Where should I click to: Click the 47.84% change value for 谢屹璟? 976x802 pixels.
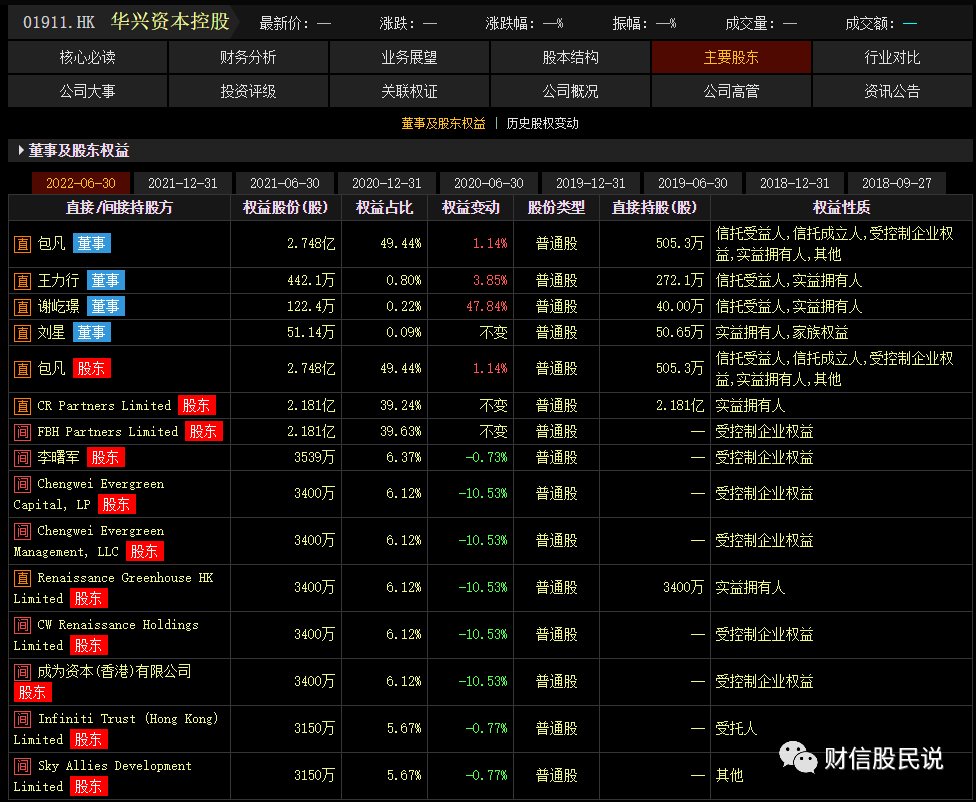click(x=487, y=306)
